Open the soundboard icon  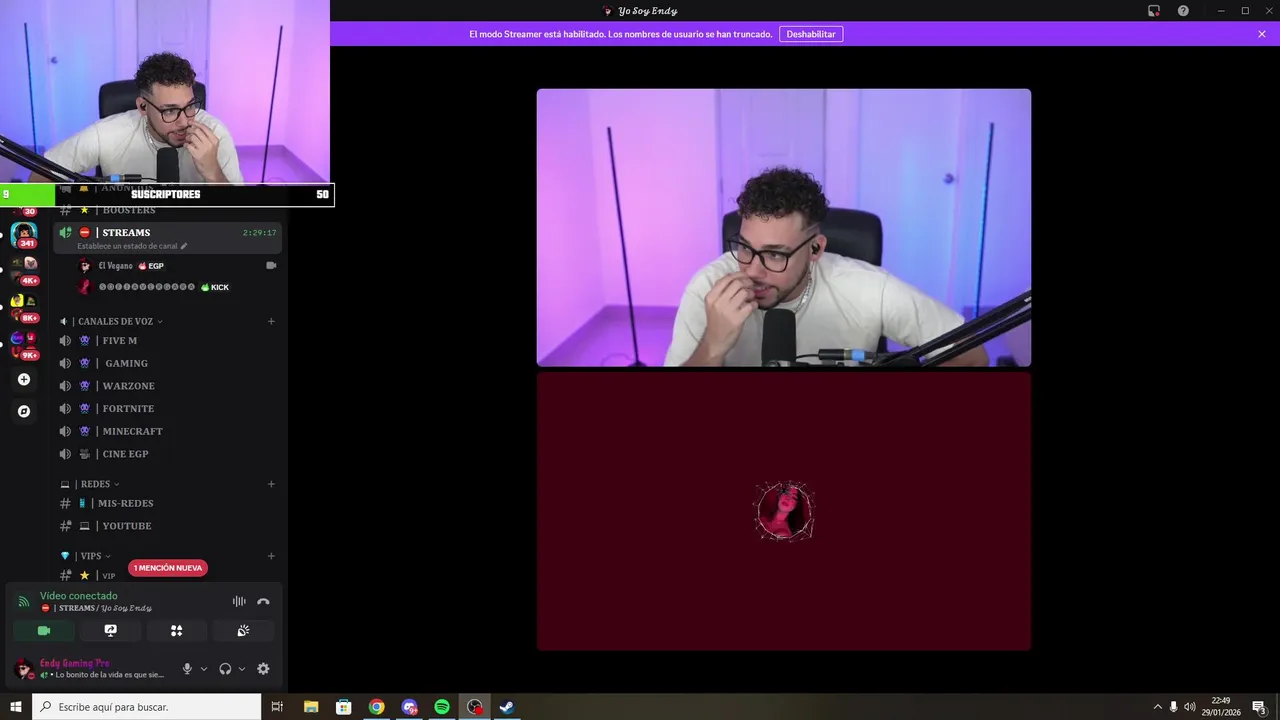tap(243, 631)
